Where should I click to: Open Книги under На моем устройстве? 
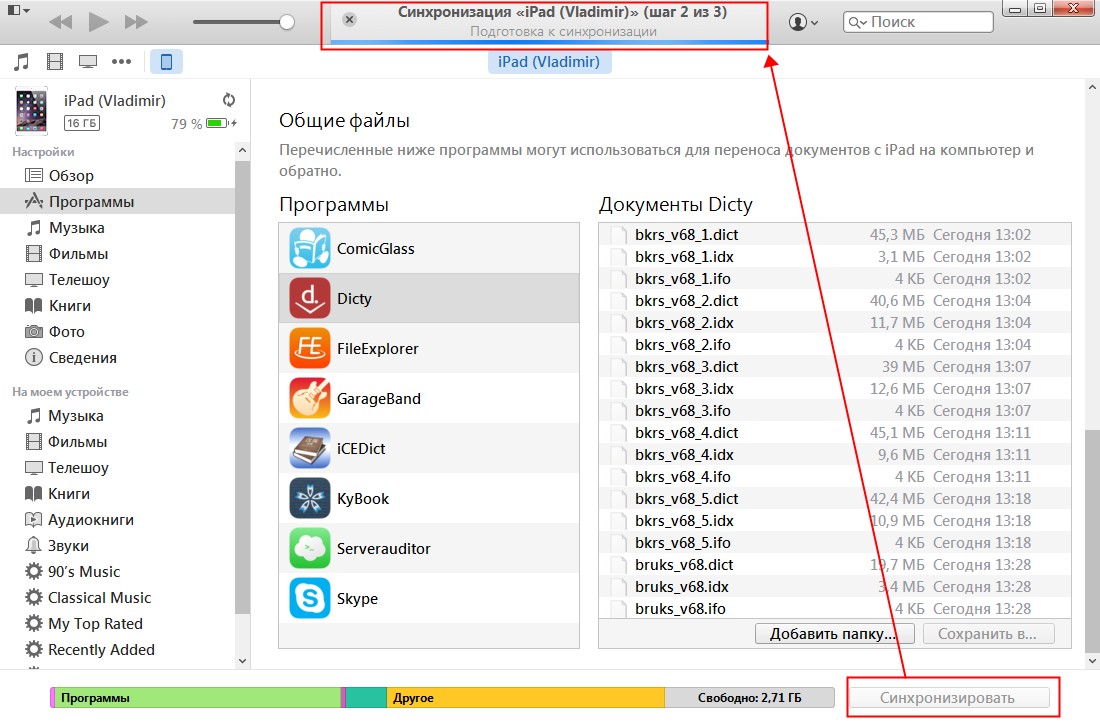click(x=119, y=493)
